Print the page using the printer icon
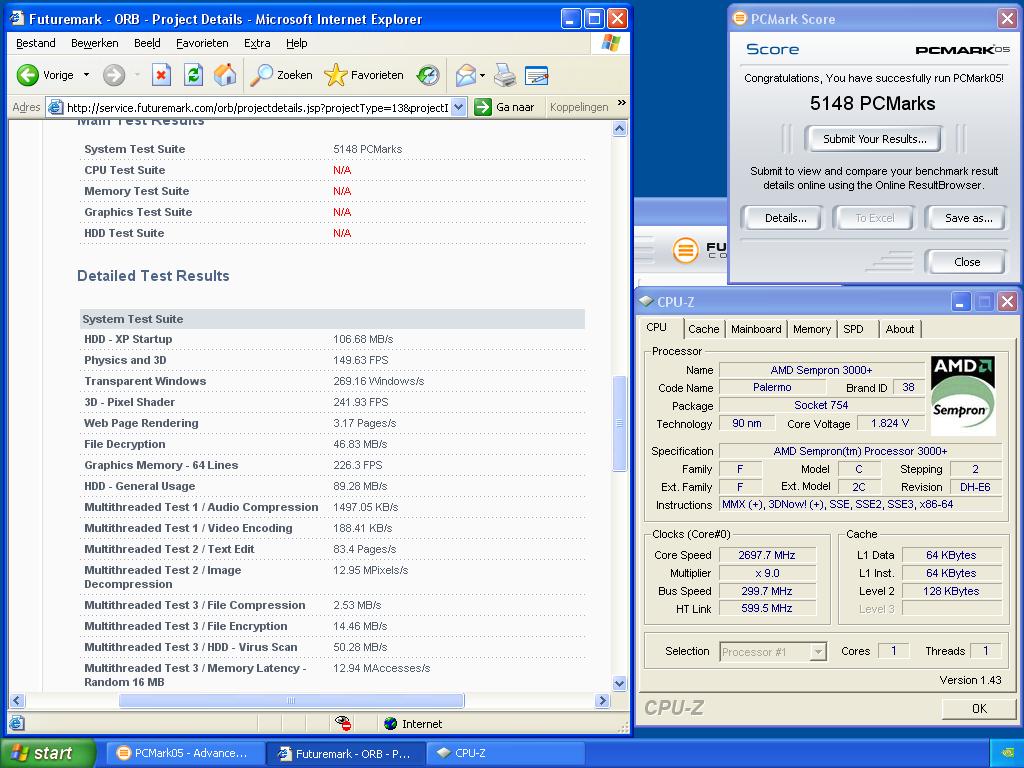Image resolution: width=1024 pixels, height=768 pixels. tap(504, 75)
